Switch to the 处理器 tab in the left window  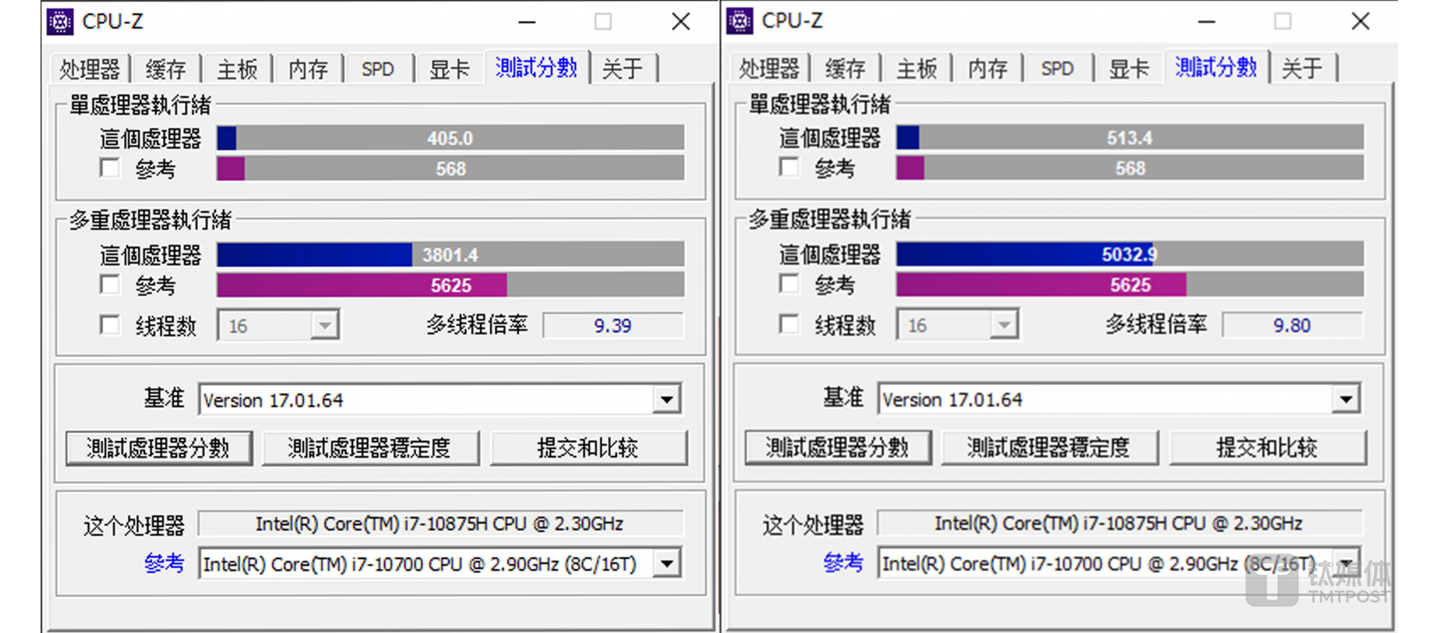click(x=90, y=68)
